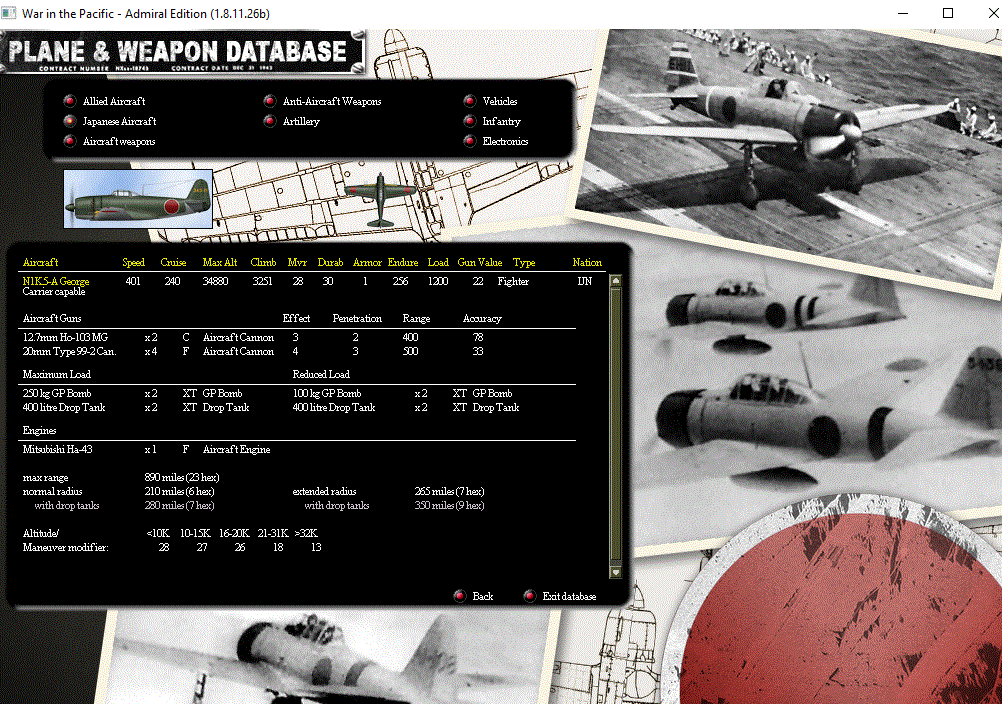The height and width of the screenshot is (704, 1002).
Task: Click the Engines section heading
Action: [39, 431]
